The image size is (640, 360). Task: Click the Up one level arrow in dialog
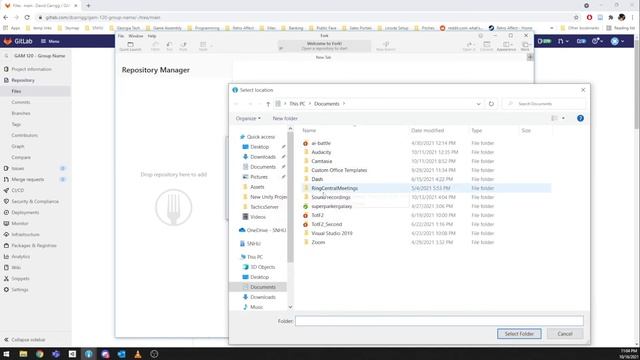(268, 104)
